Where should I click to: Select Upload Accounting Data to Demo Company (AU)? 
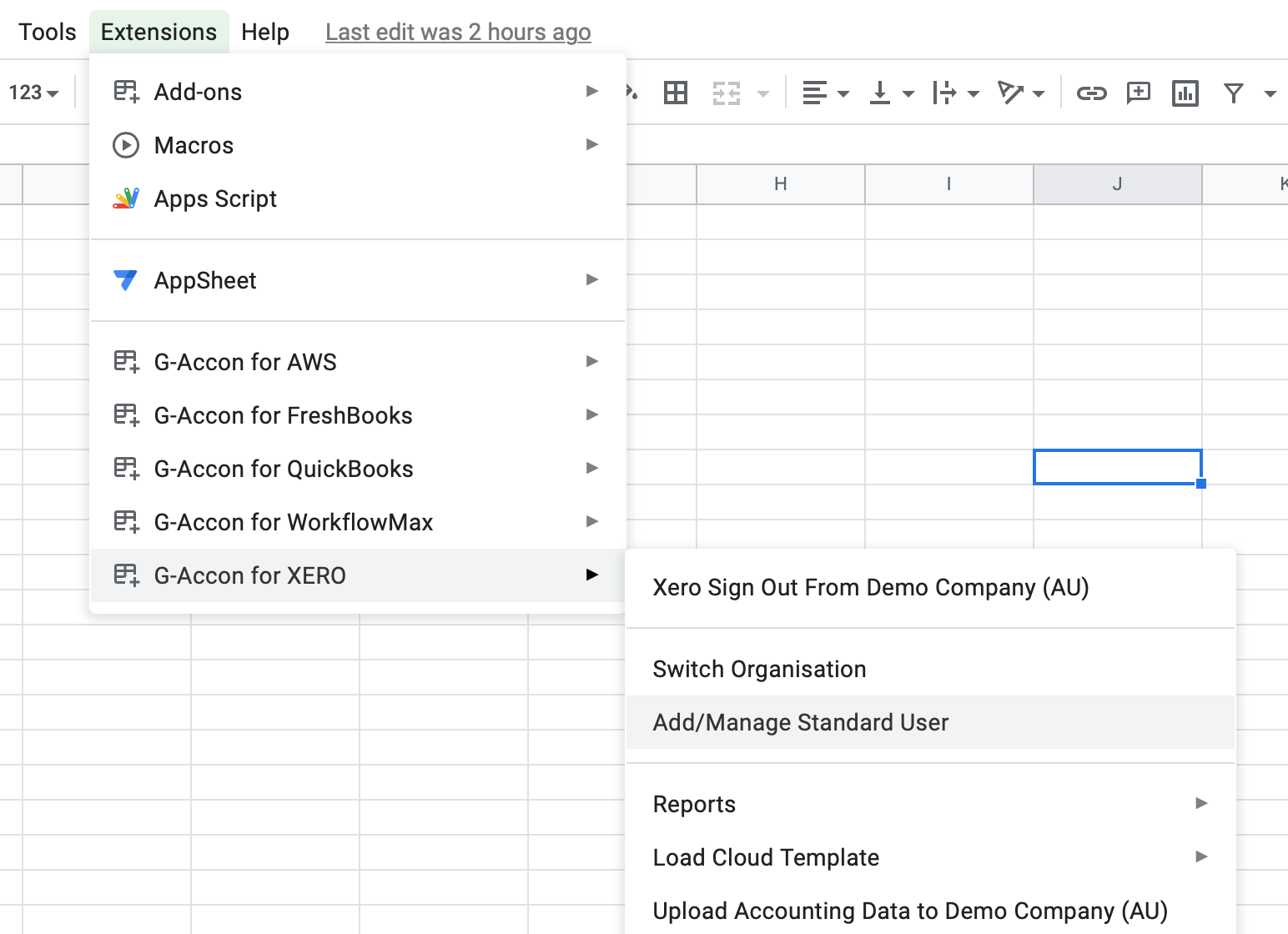pyautogui.click(x=930, y=911)
